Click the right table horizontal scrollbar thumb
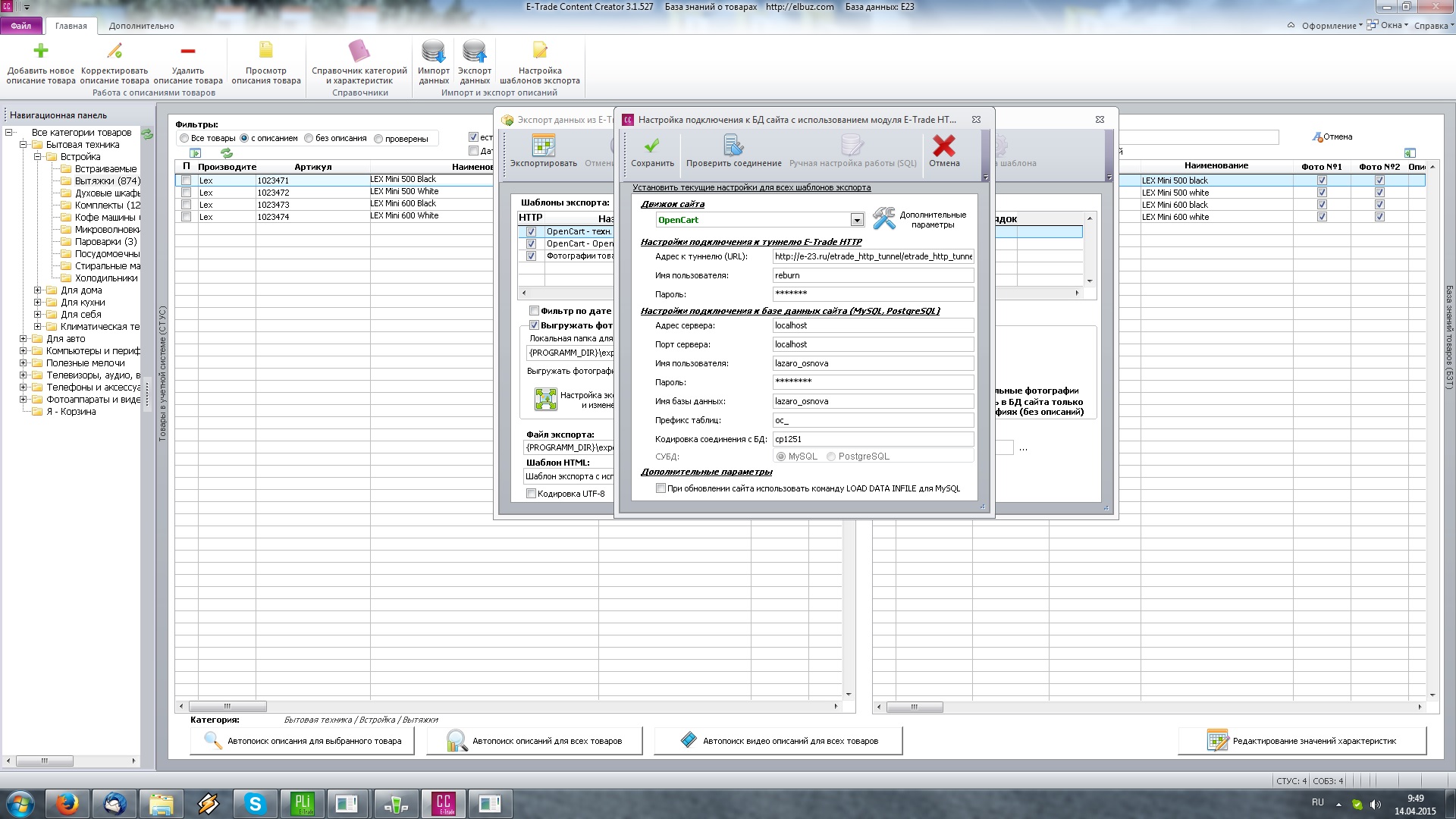 (915, 707)
